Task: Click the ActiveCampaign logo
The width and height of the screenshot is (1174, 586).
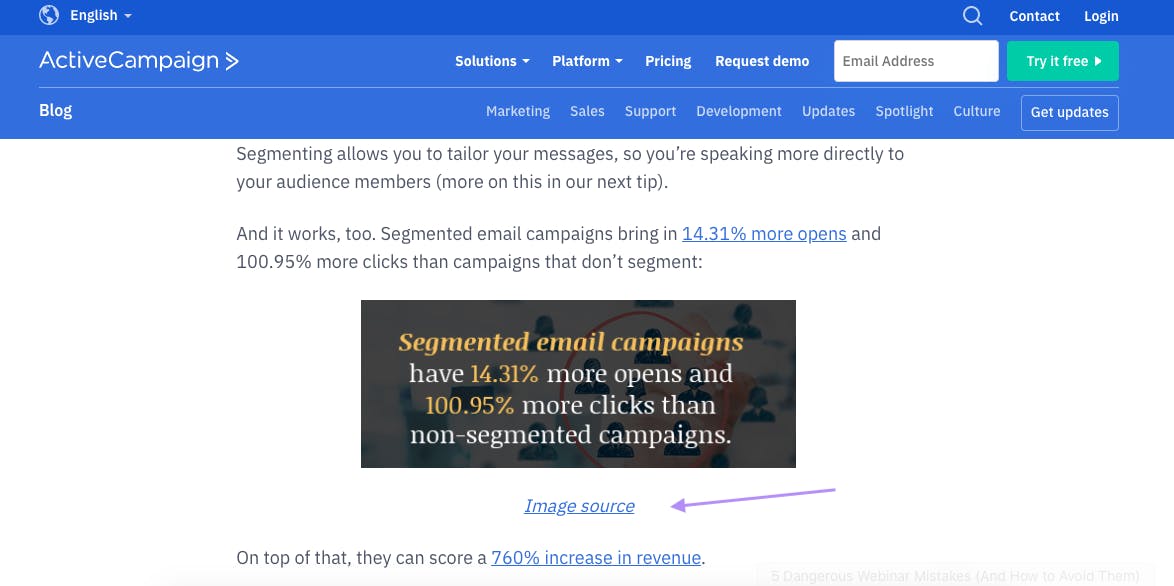Action: pos(139,61)
